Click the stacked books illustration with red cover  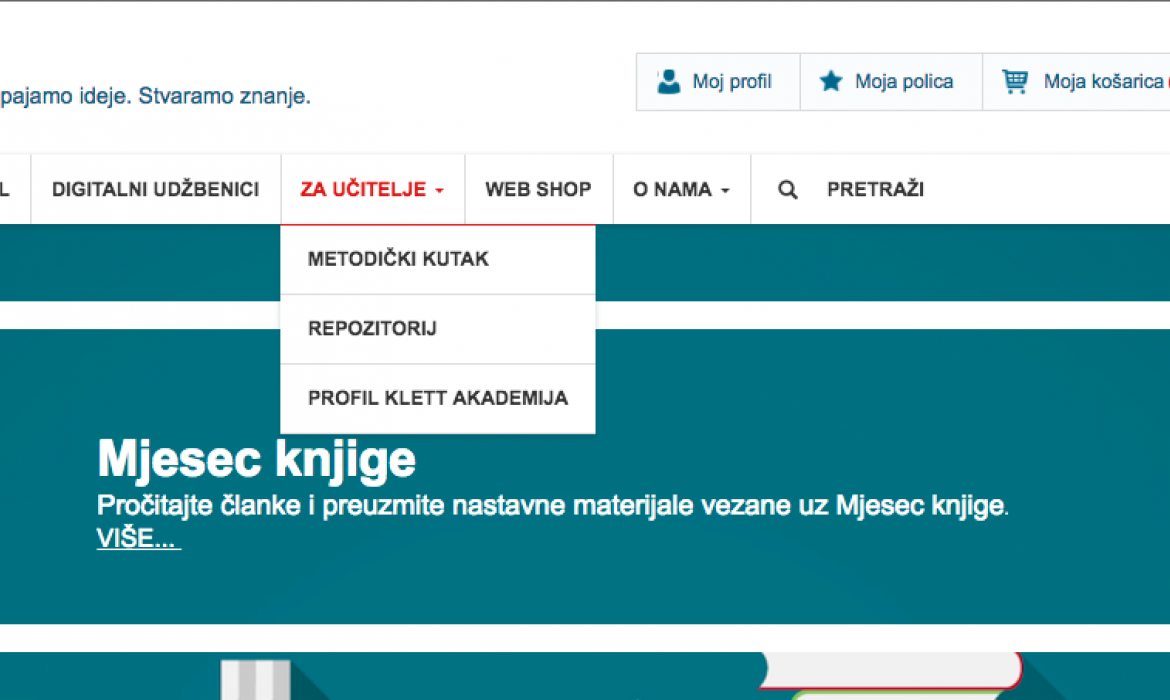click(x=890, y=674)
